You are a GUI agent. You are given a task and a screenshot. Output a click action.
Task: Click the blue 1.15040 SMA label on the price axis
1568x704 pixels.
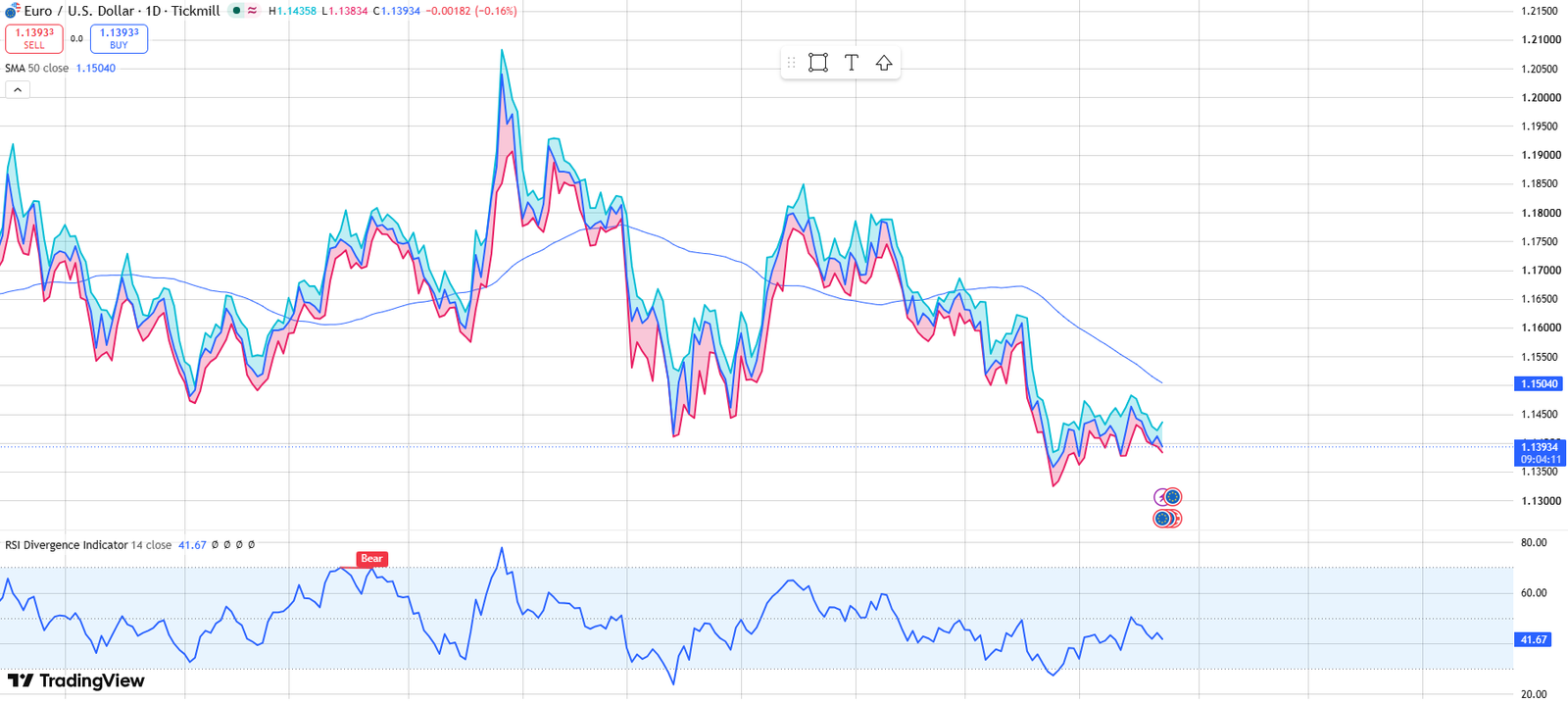pyautogui.click(x=1539, y=384)
